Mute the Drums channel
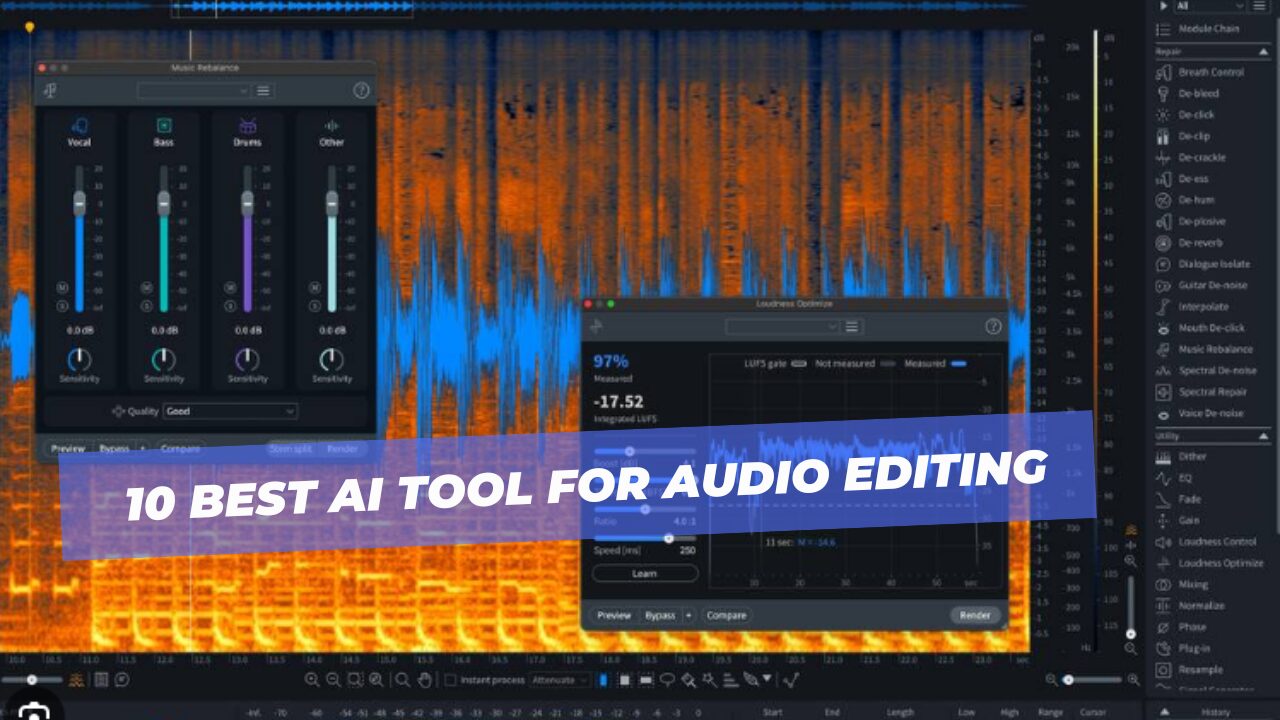The width and height of the screenshot is (1280, 720). click(230, 287)
